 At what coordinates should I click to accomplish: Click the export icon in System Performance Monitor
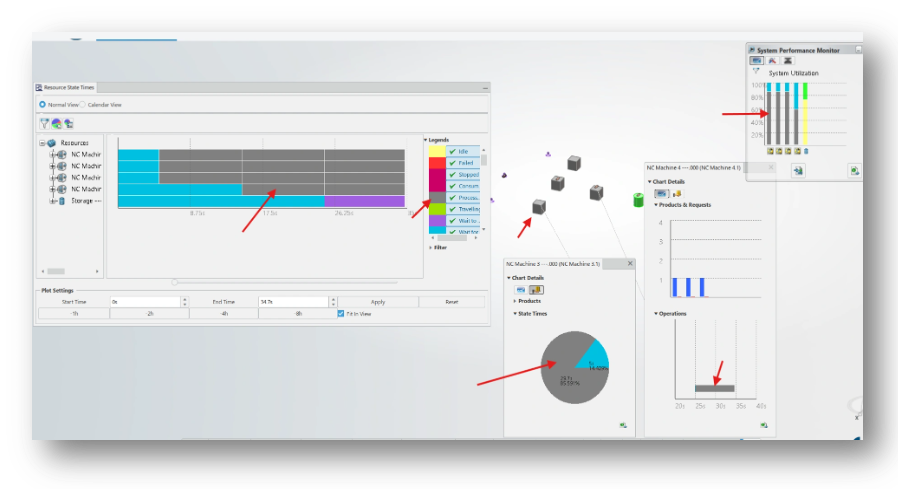pyautogui.click(x=854, y=171)
